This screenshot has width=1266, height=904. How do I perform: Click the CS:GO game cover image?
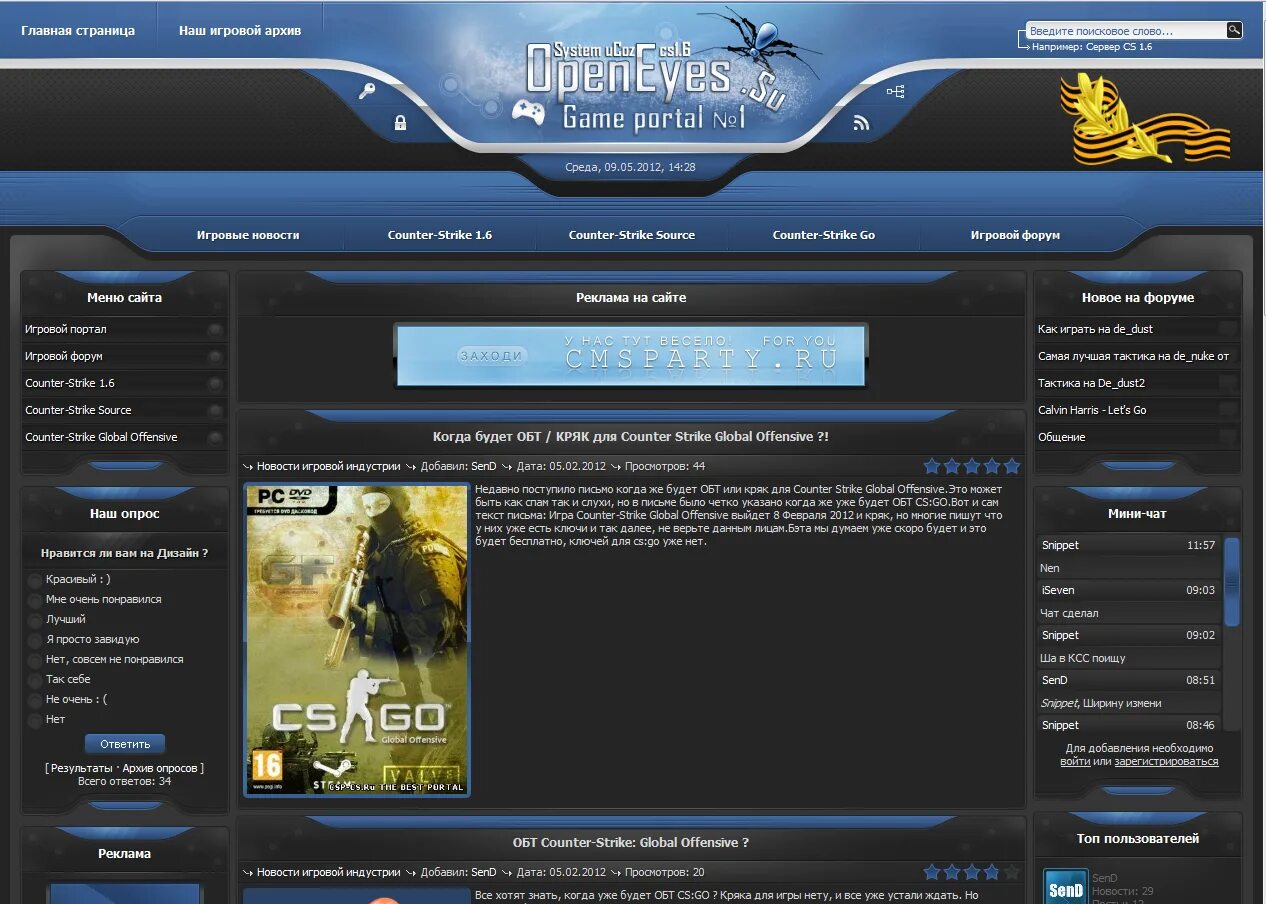[x=357, y=640]
